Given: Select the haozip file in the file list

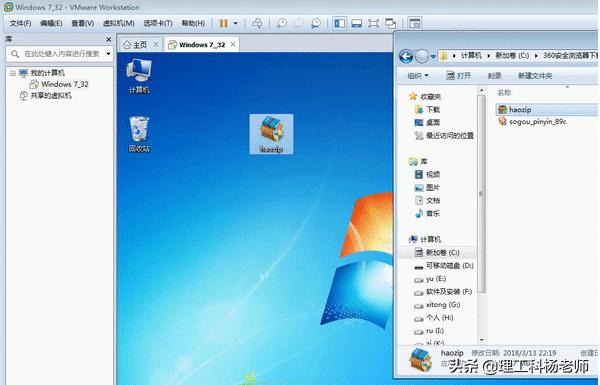Looking at the screenshot, I should point(547,110).
